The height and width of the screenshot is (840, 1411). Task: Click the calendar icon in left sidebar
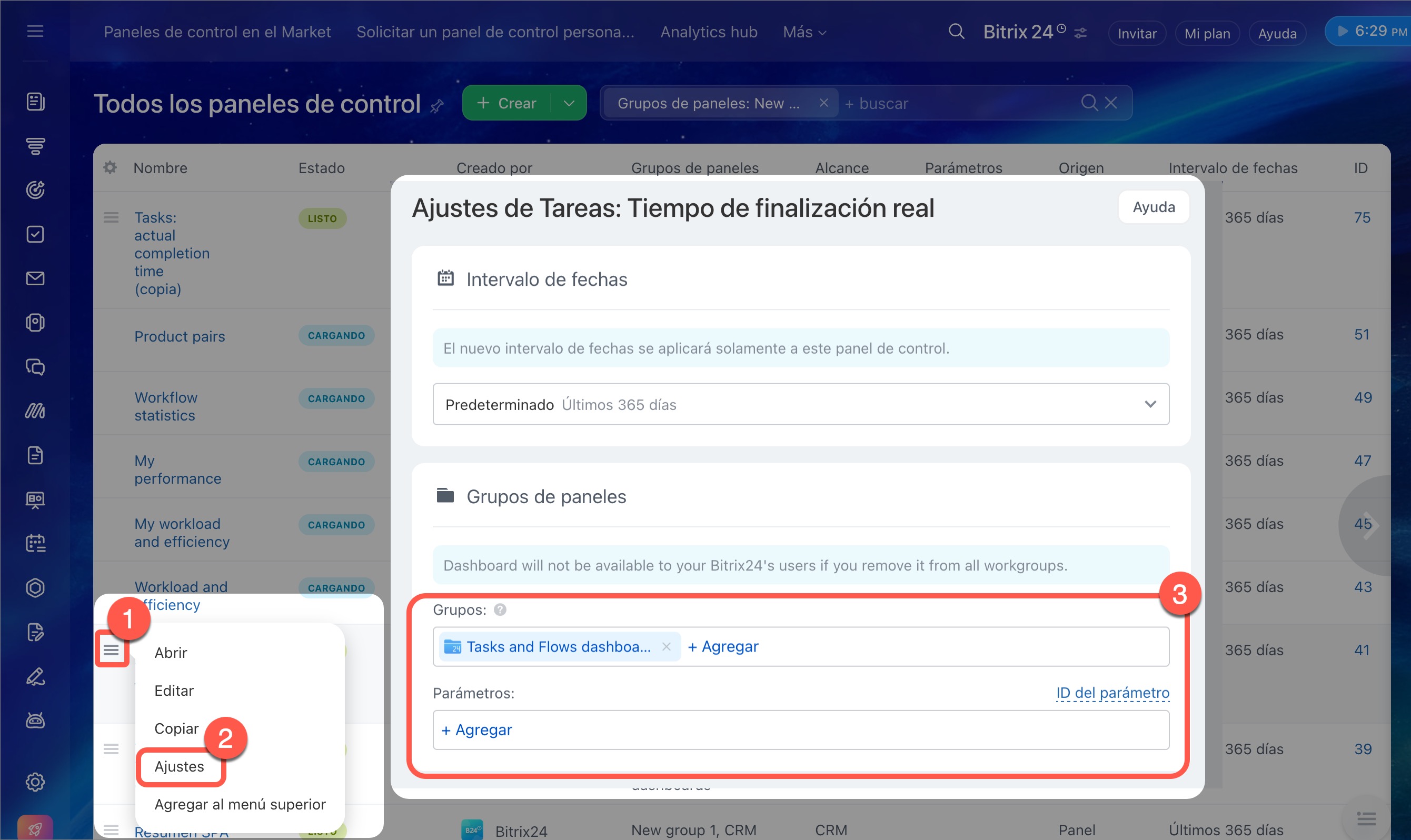(x=35, y=543)
